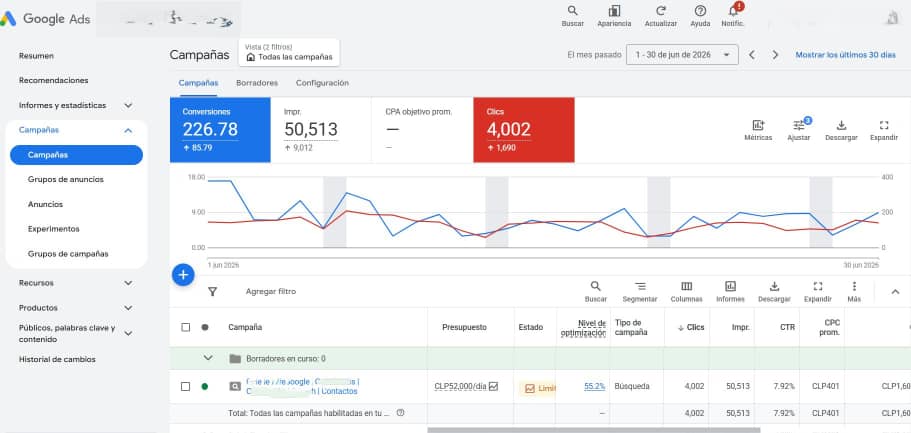Collapse the Borradores en curso row chevron

[208, 358]
